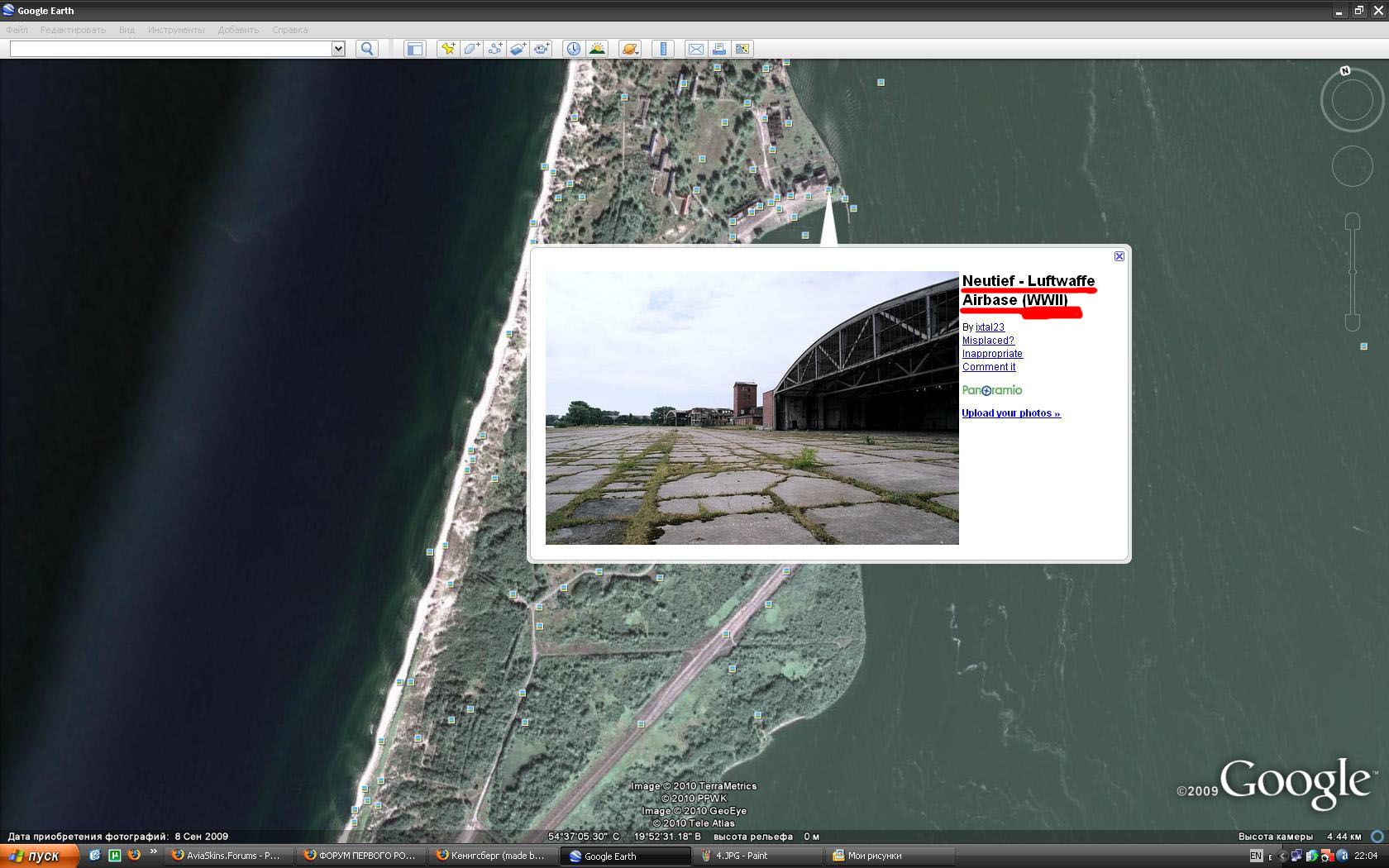Add a path from the toolbar

[494, 49]
